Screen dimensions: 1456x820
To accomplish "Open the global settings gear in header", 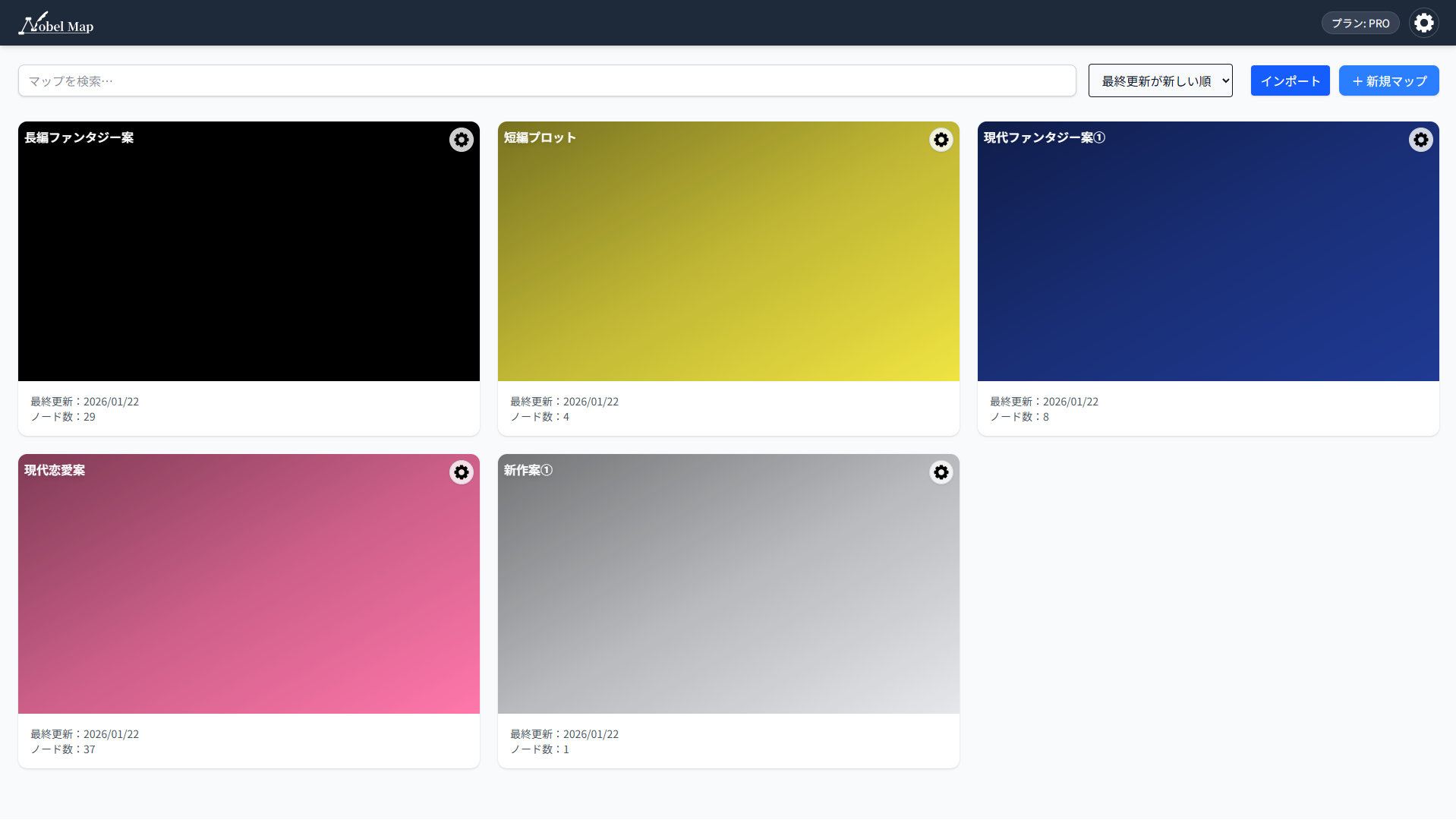I will coord(1423,23).
